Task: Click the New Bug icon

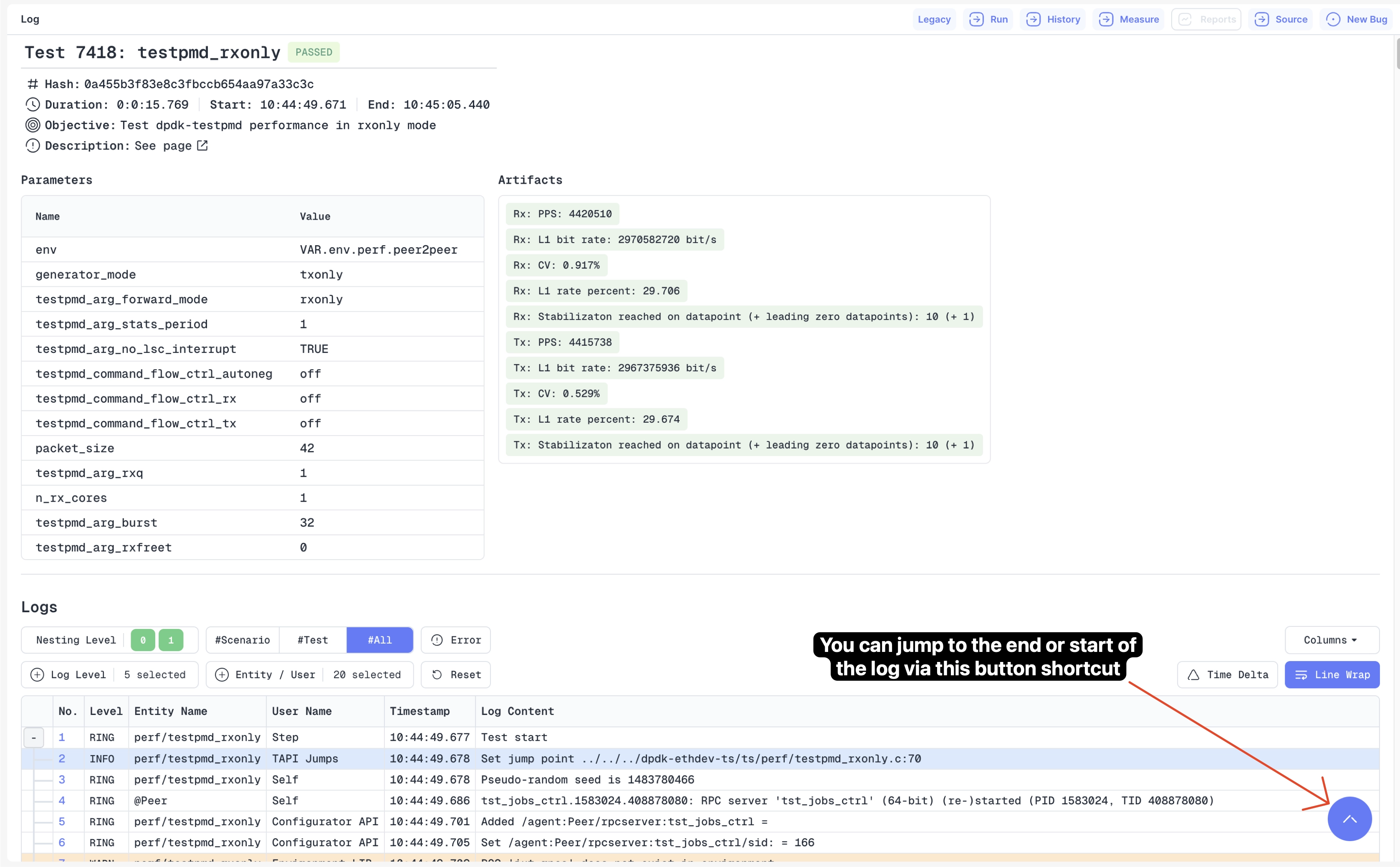Action: (x=1333, y=20)
